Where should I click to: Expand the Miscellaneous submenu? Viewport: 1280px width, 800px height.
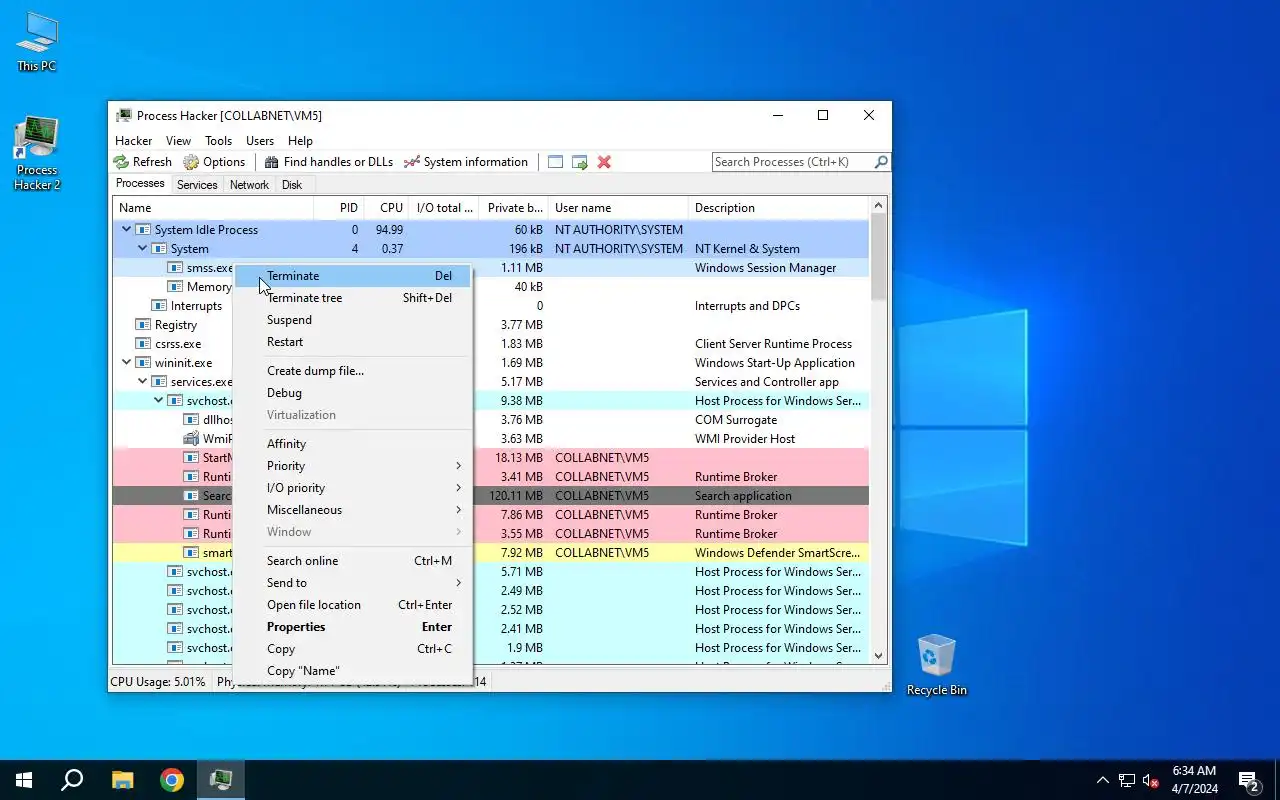point(352,510)
